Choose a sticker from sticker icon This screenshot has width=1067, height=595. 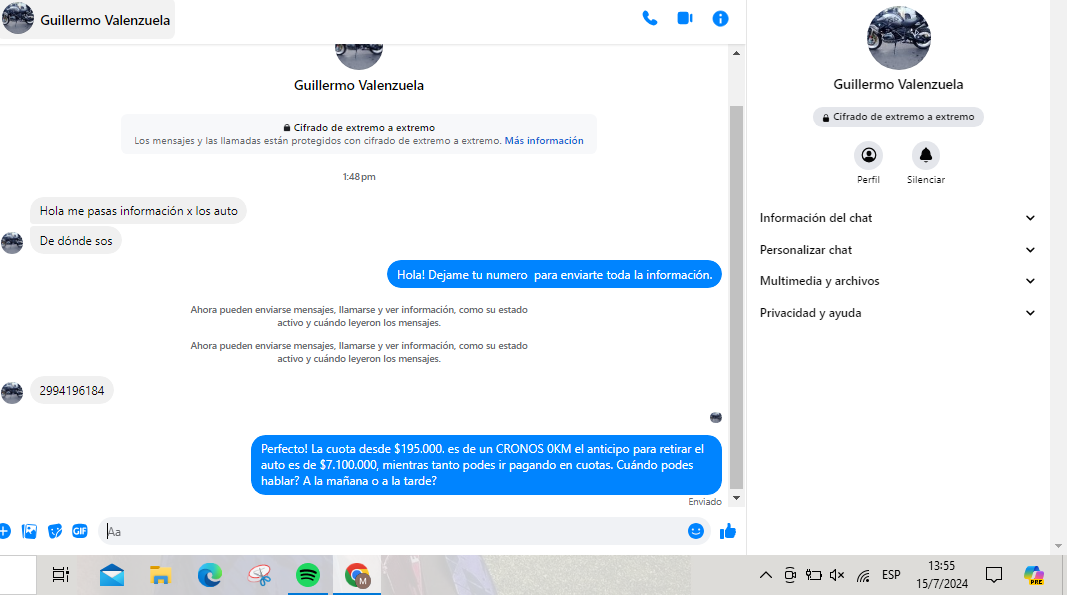click(55, 531)
